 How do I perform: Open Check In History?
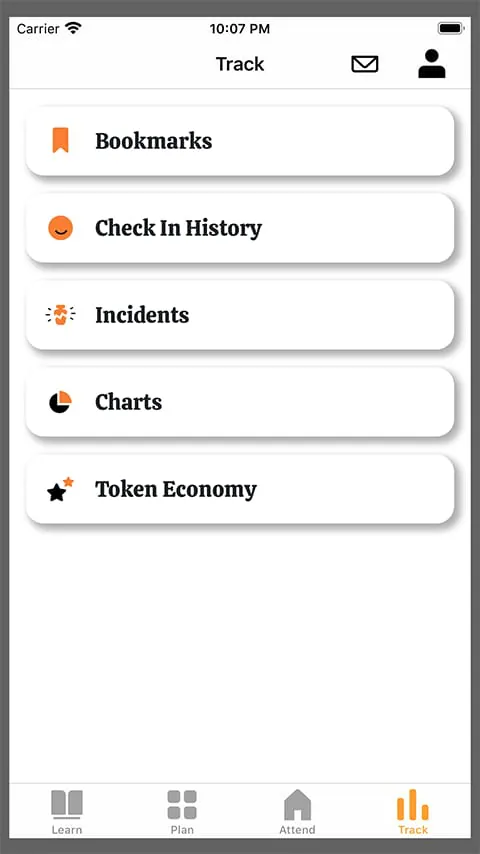click(240, 228)
